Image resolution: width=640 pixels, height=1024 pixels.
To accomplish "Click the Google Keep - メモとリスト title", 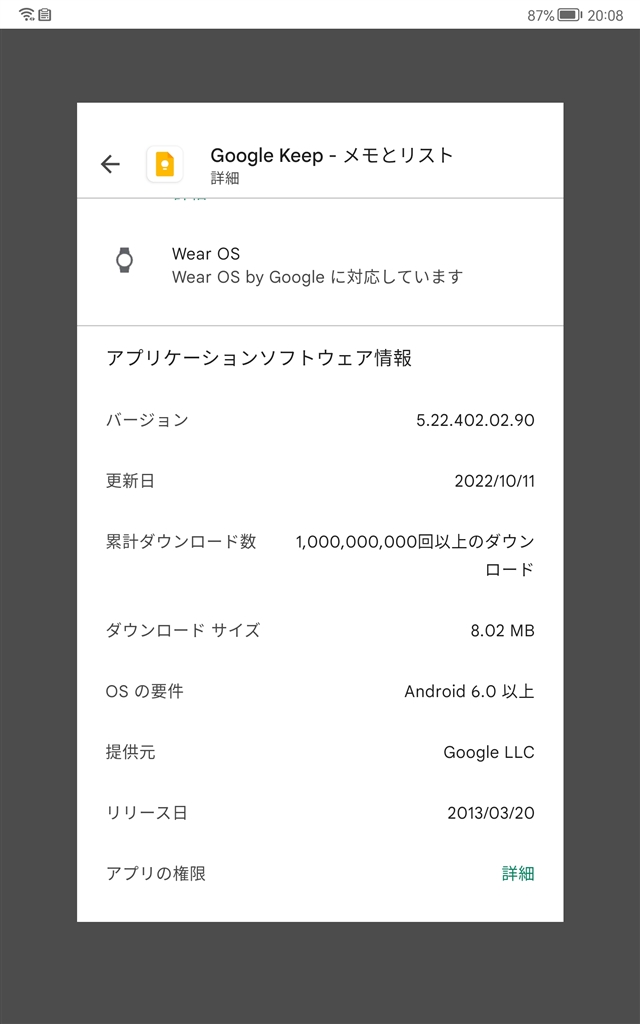I will pyautogui.click(x=332, y=155).
